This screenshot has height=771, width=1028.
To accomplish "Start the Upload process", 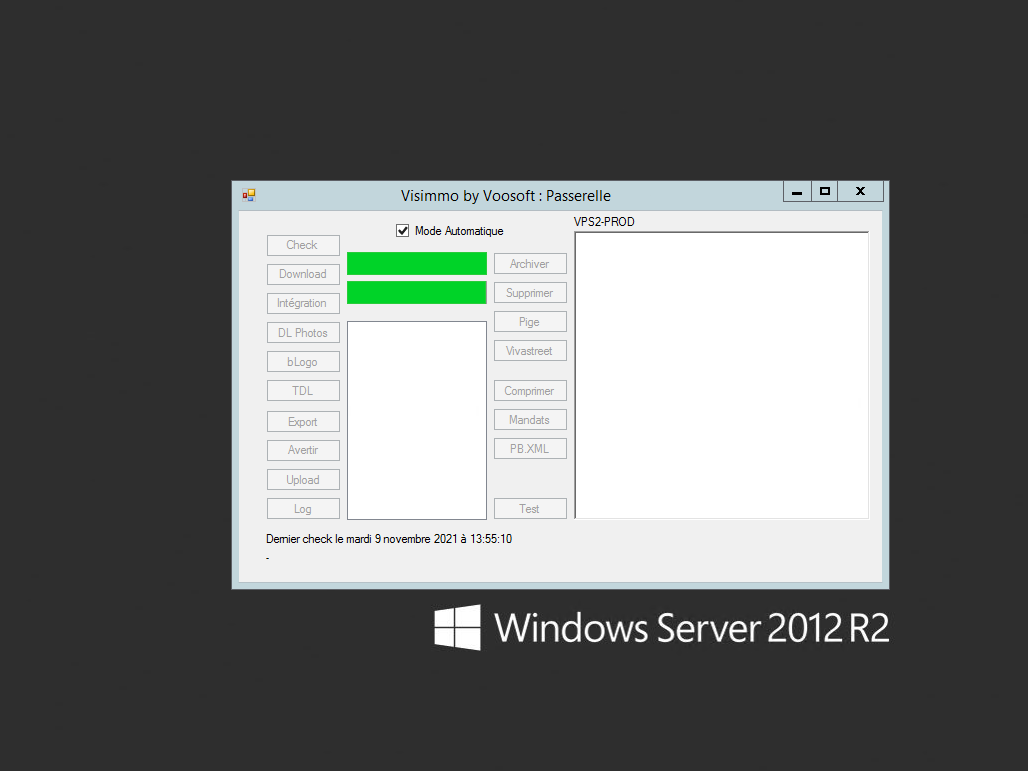I will click(x=303, y=479).
